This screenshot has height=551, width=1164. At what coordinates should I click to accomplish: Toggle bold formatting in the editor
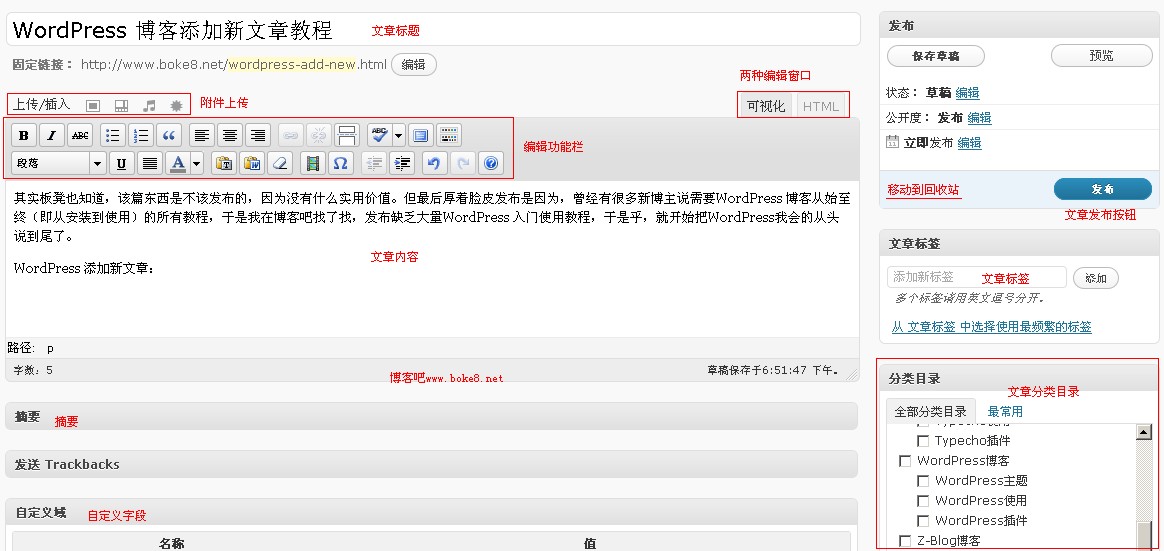[x=24, y=136]
